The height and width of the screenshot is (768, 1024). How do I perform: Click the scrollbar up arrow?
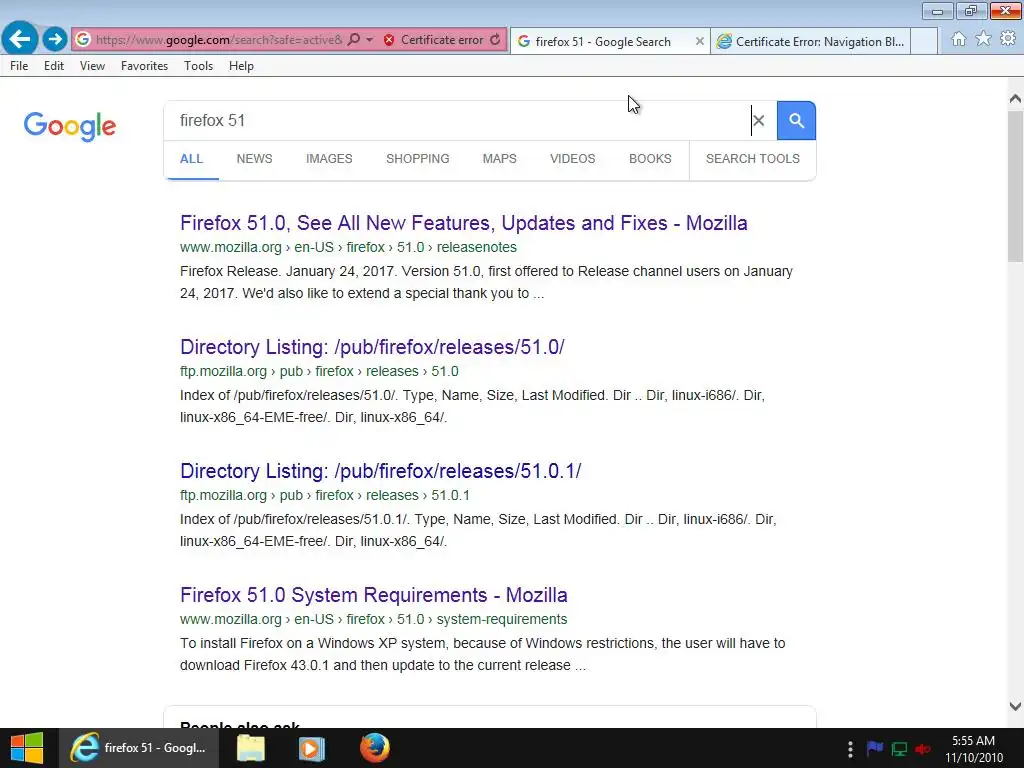(x=1015, y=99)
